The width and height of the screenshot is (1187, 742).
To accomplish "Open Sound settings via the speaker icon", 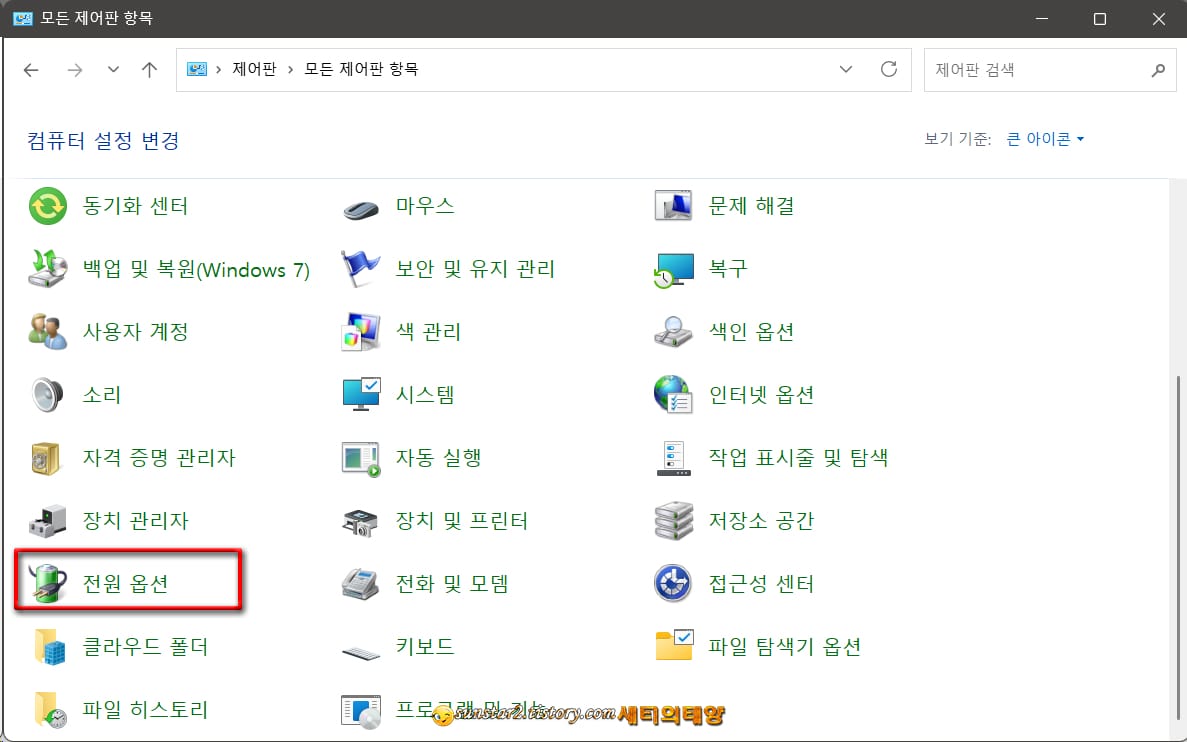I will 45,394.
